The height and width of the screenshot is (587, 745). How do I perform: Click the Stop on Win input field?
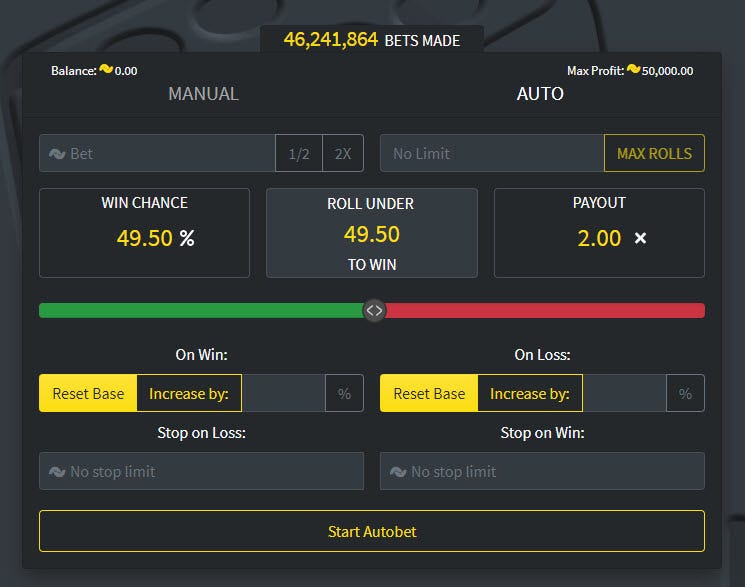542,471
